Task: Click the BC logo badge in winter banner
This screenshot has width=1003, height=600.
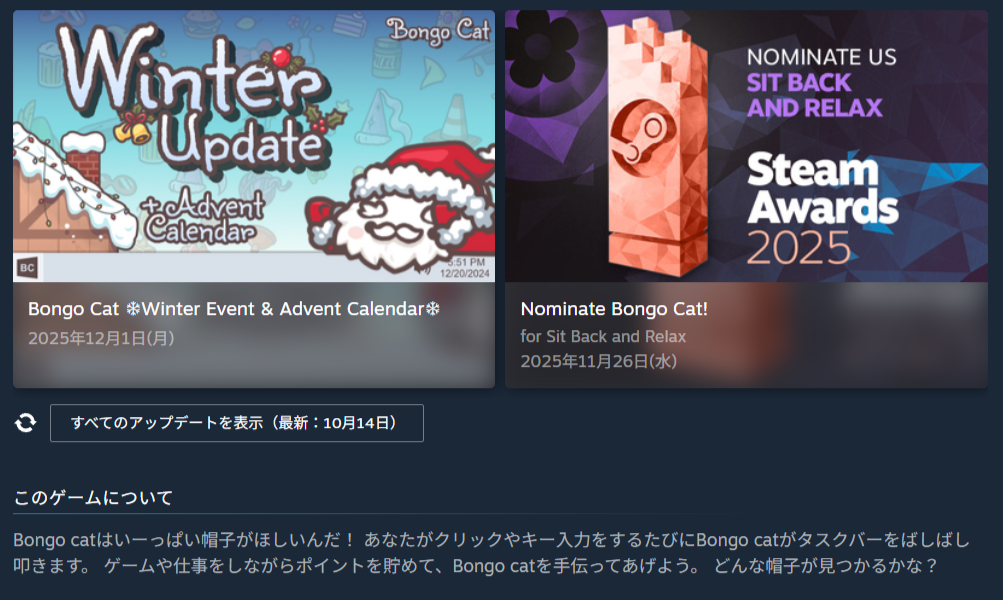Action: point(27,267)
